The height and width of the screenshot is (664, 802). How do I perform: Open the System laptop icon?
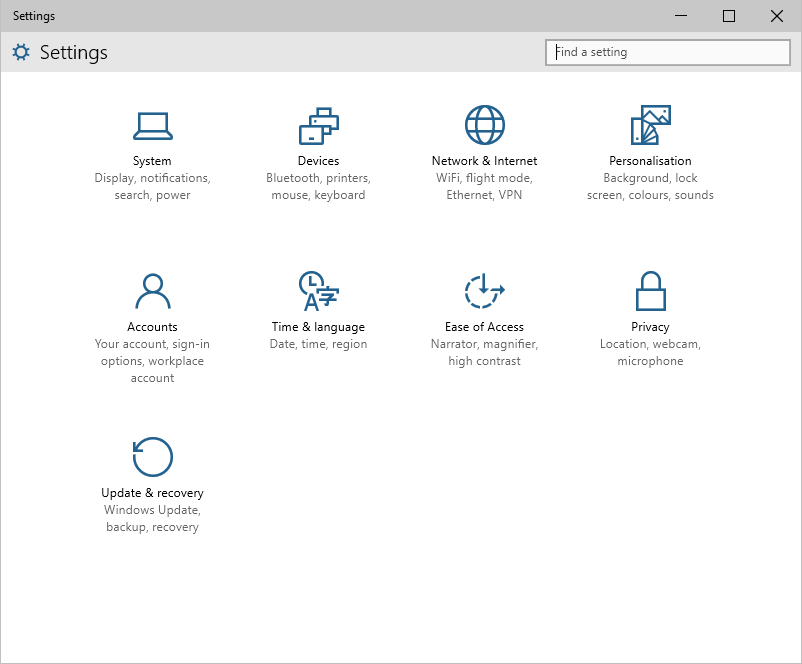[152, 126]
